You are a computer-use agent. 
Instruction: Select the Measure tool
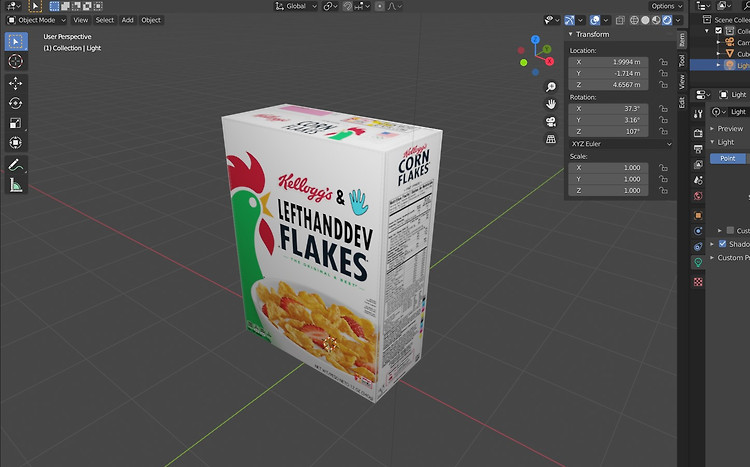pos(16,185)
